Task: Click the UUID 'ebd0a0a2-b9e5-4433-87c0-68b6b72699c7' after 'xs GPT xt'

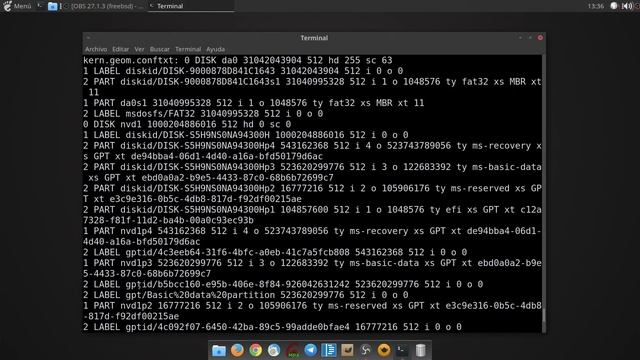Action: (x=238, y=178)
